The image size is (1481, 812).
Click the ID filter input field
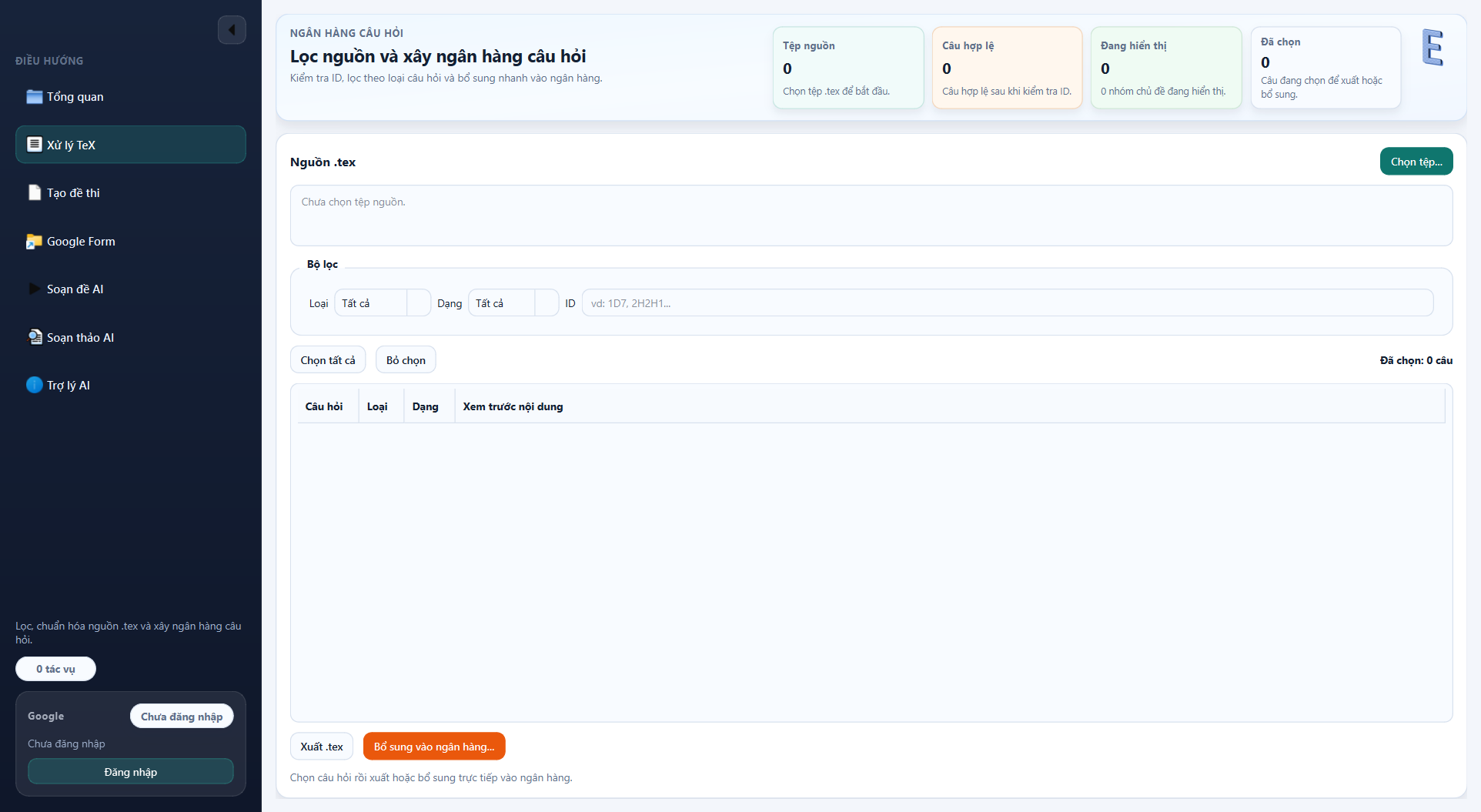point(1007,303)
